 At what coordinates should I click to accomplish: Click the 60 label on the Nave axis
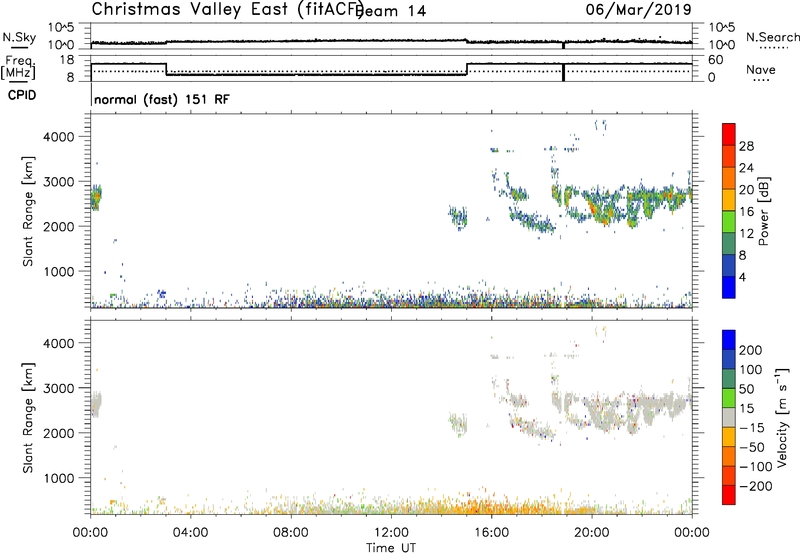pos(716,60)
